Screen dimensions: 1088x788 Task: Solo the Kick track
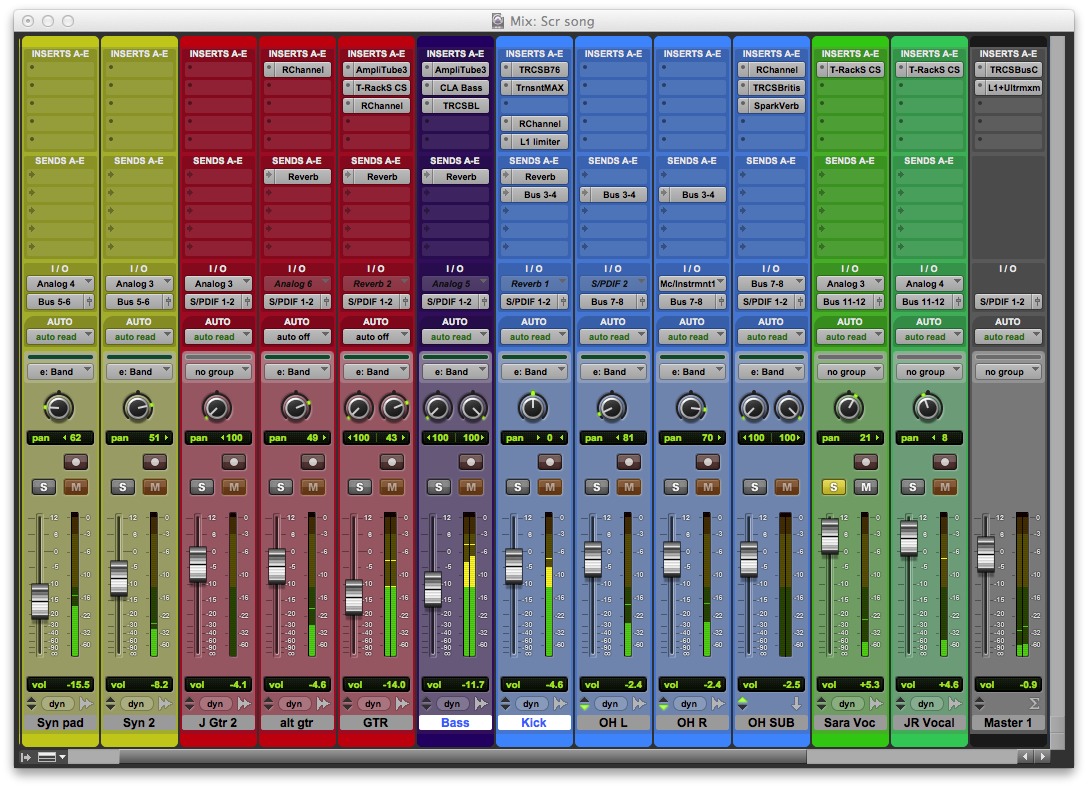click(518, 487)
